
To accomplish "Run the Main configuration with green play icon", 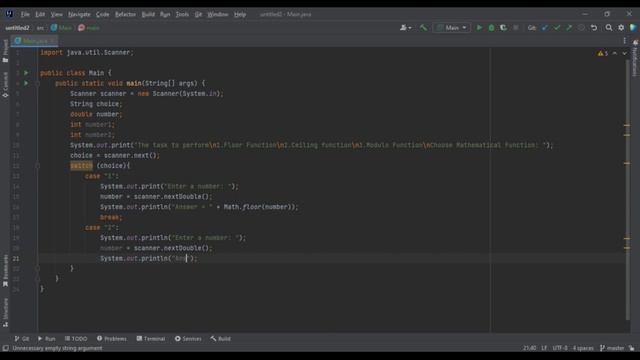I will pos(479,28).
